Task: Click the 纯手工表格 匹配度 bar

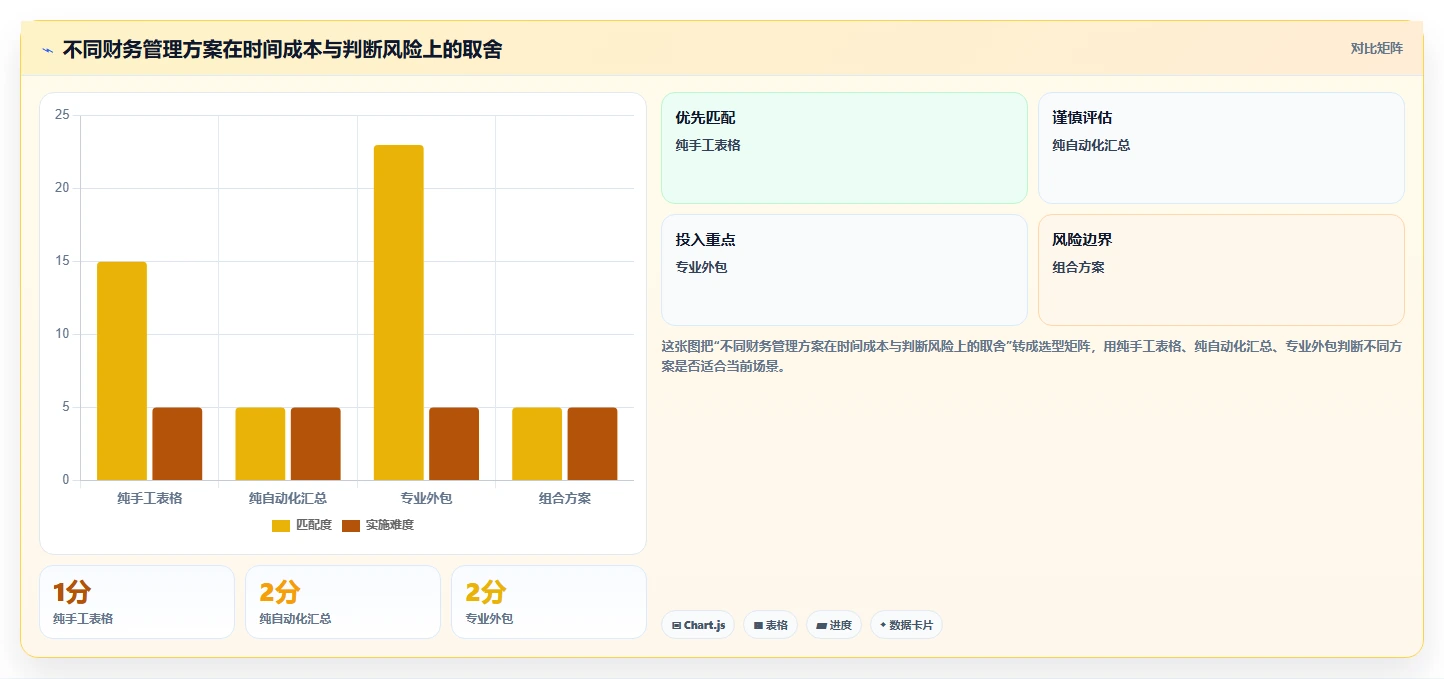Action: click(122, 371)
